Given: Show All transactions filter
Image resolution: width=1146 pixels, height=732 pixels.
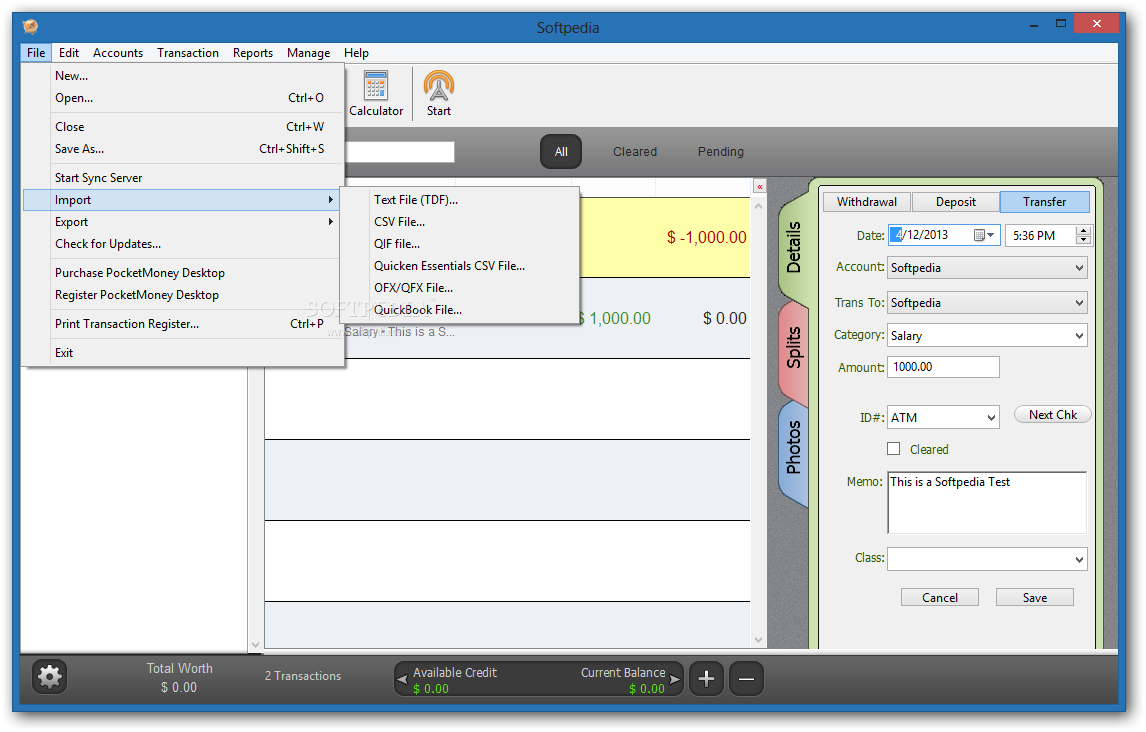Looking at the screenshot, I should pos(561,152).
